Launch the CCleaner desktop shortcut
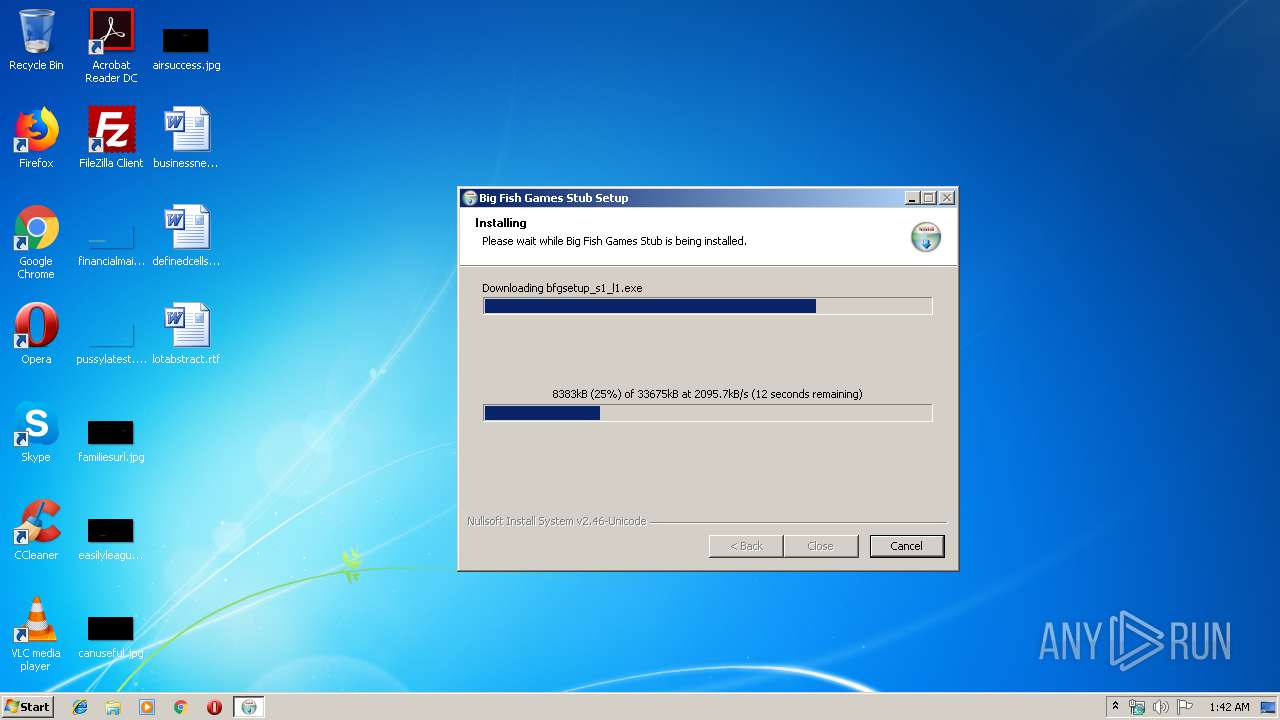 coord(36,530)
